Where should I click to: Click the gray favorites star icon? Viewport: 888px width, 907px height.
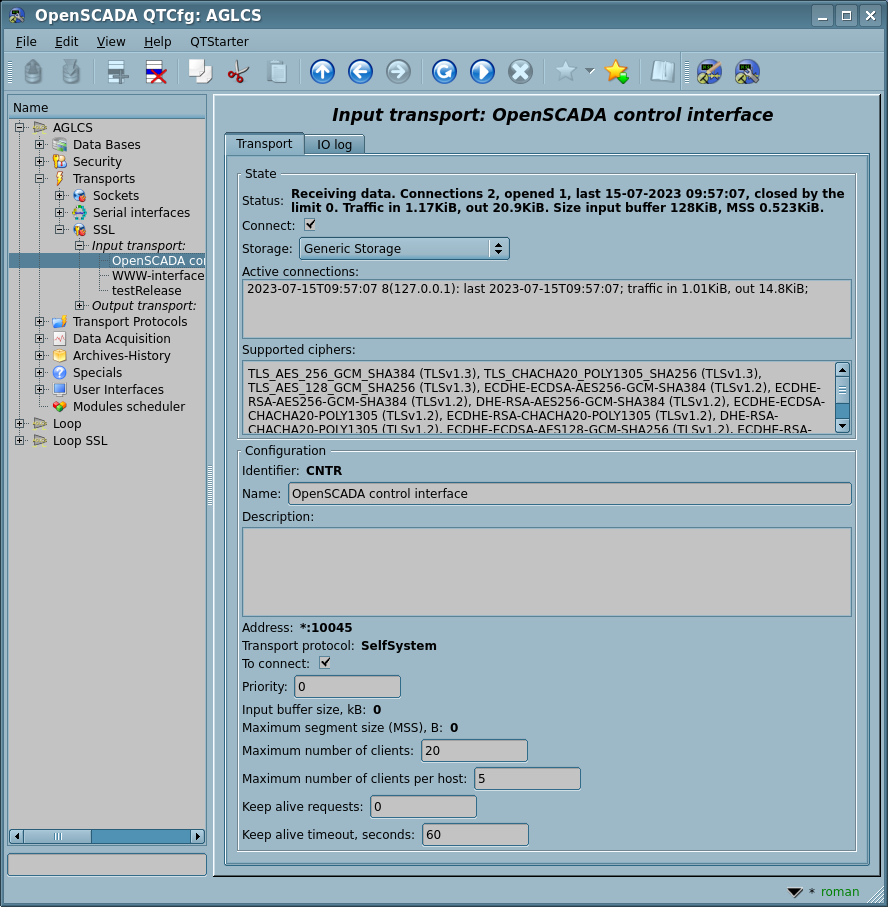[566, 72]
